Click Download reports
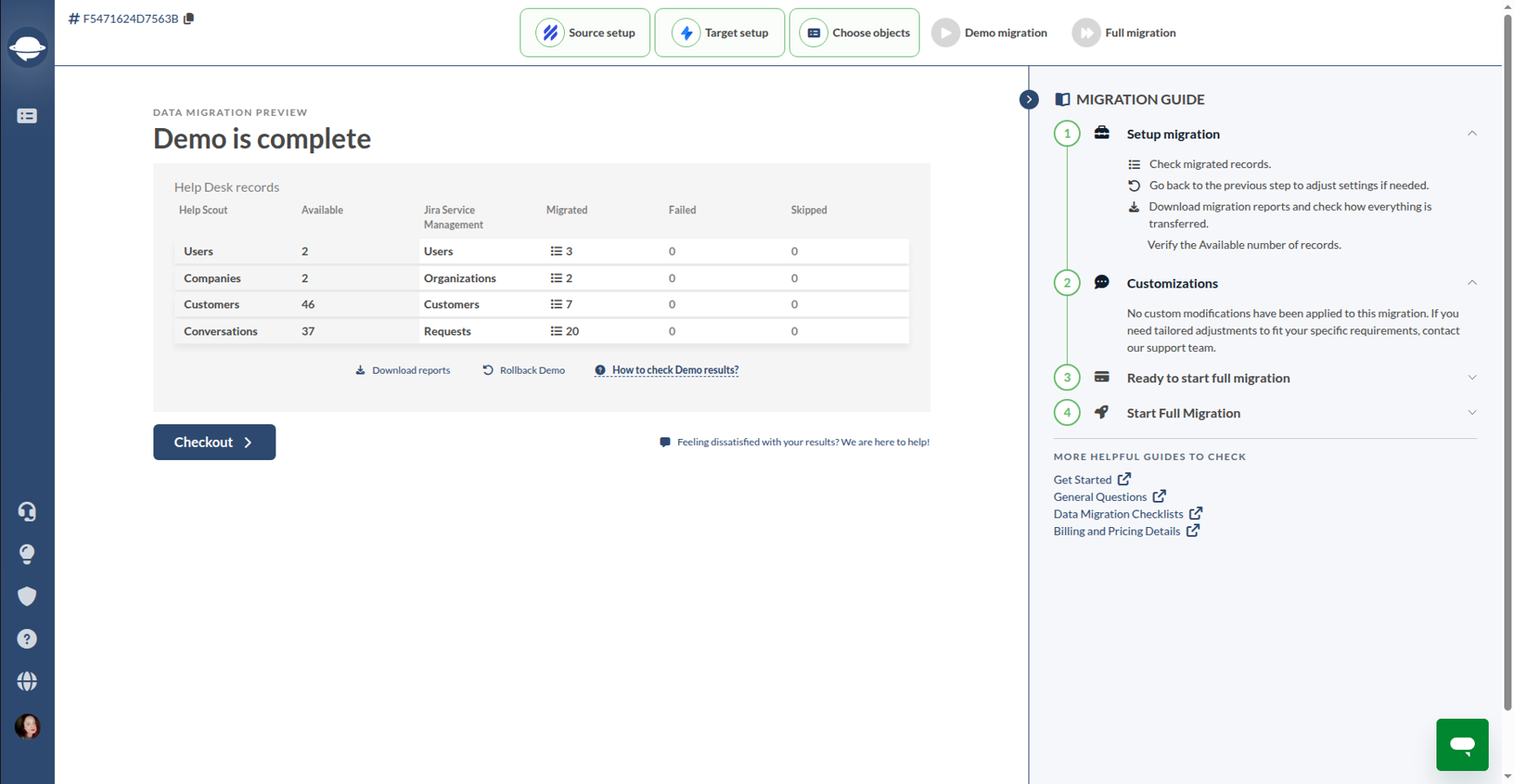Screen dimensions: 1514x784 [403, 370]
